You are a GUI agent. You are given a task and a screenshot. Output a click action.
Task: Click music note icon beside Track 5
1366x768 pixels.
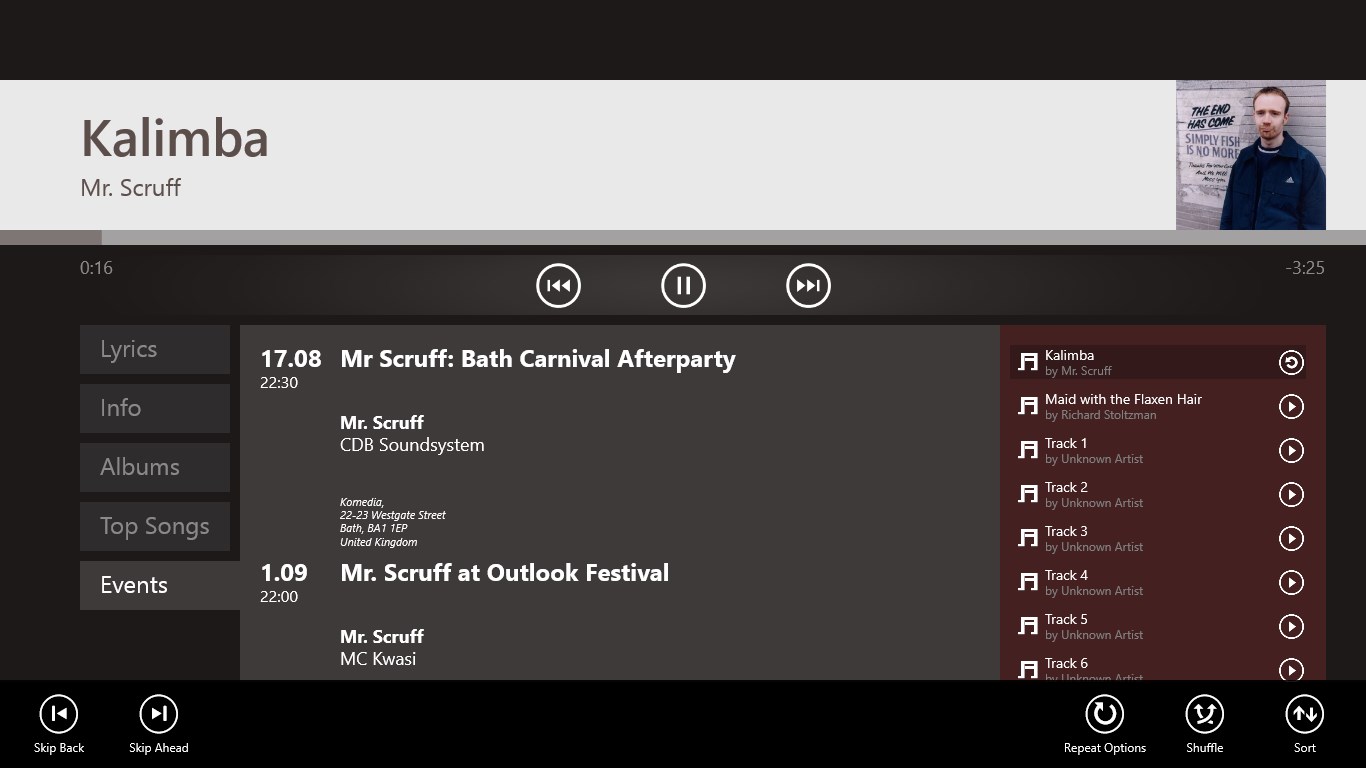coord(1028,627)
